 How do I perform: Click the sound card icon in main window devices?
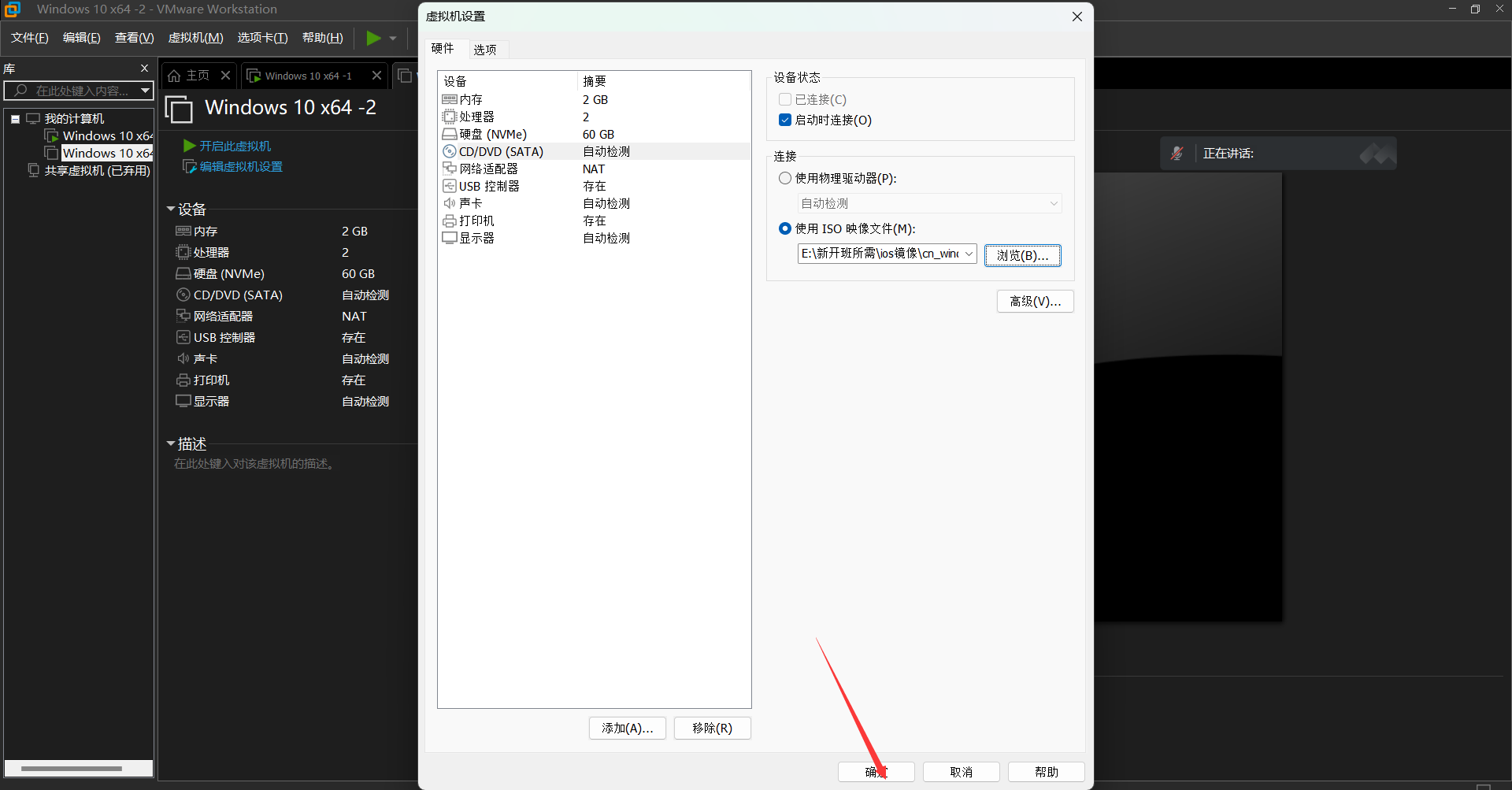tap(183, 358)
